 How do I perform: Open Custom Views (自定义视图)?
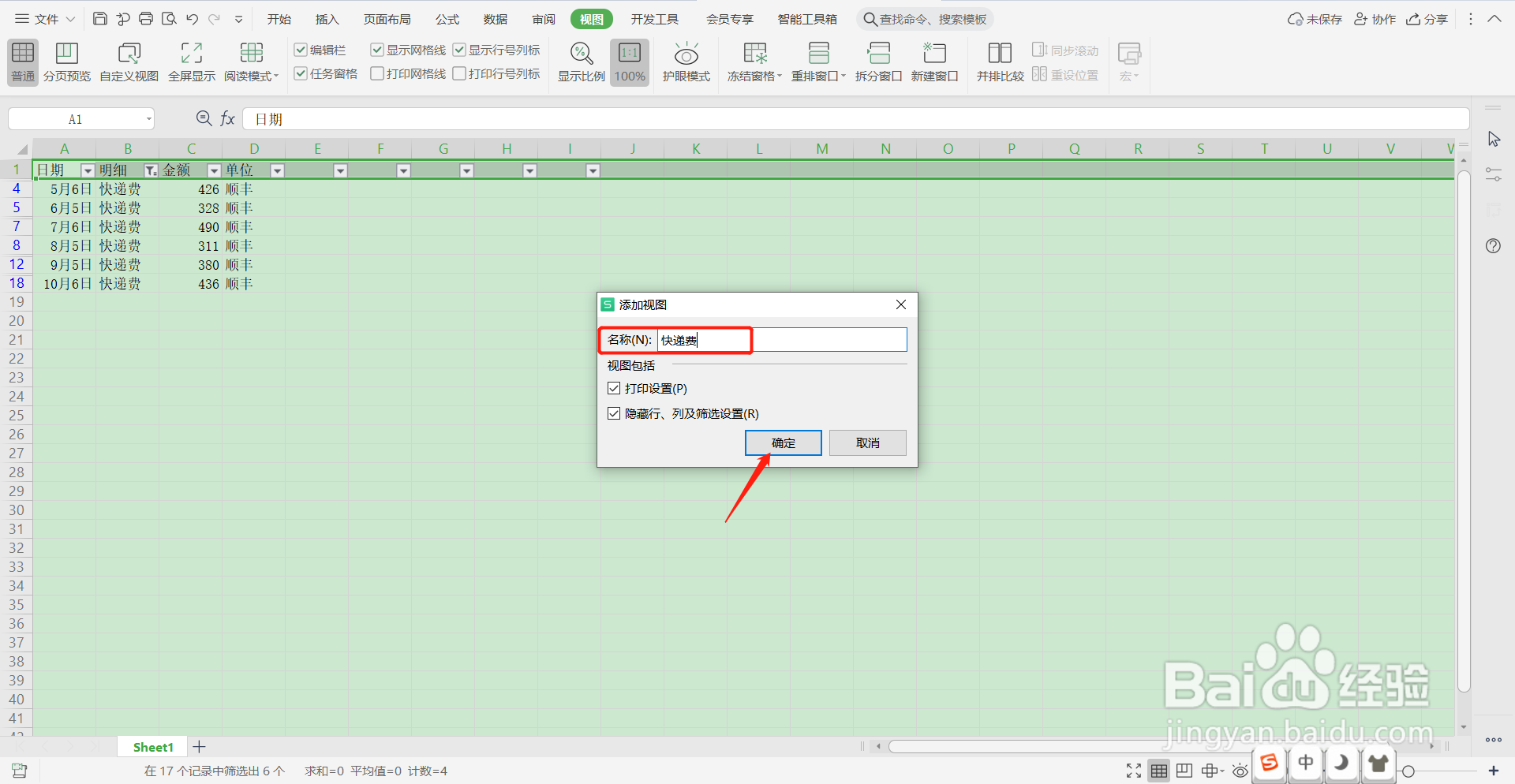coord(129,62)
